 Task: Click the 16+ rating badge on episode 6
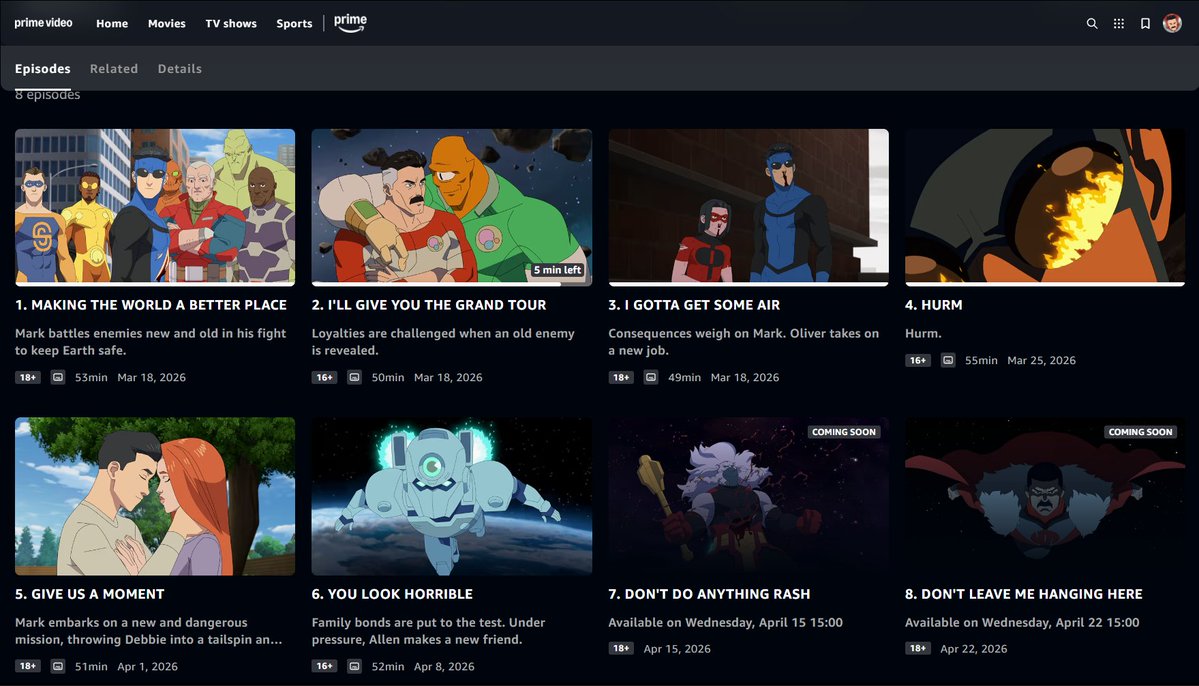point(324,666)
